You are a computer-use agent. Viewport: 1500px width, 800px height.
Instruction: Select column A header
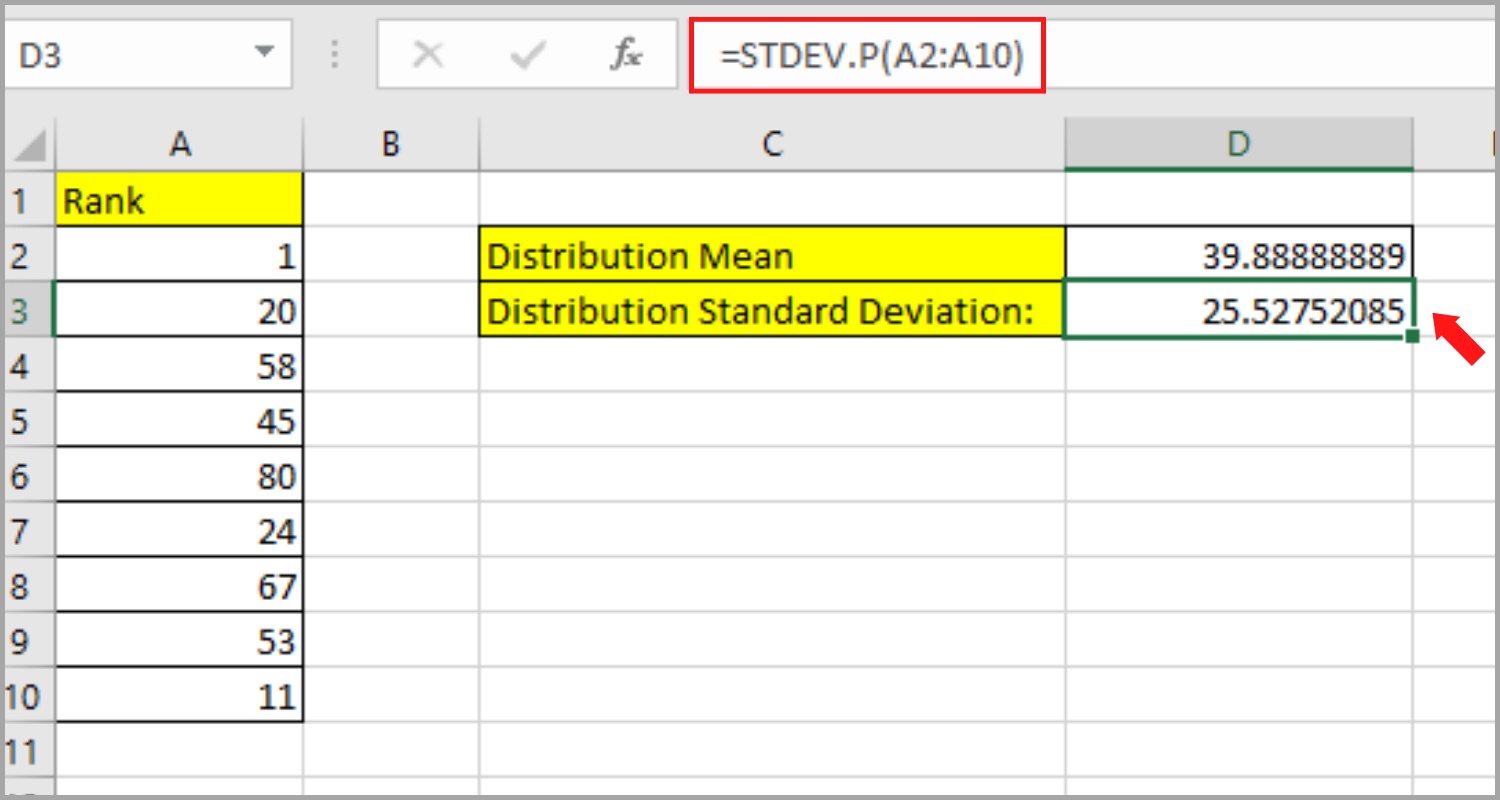point(180,143)
